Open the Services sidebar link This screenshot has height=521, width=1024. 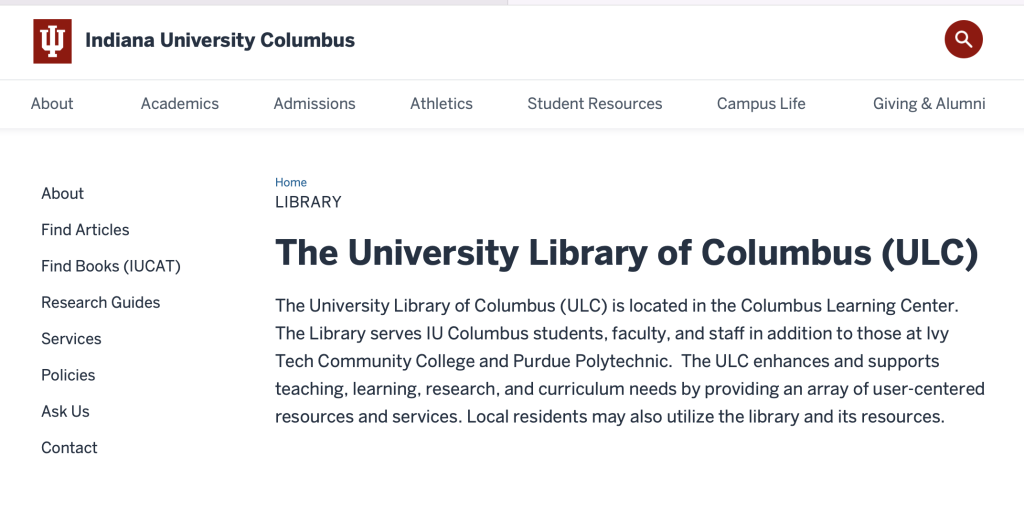[71, 339]
